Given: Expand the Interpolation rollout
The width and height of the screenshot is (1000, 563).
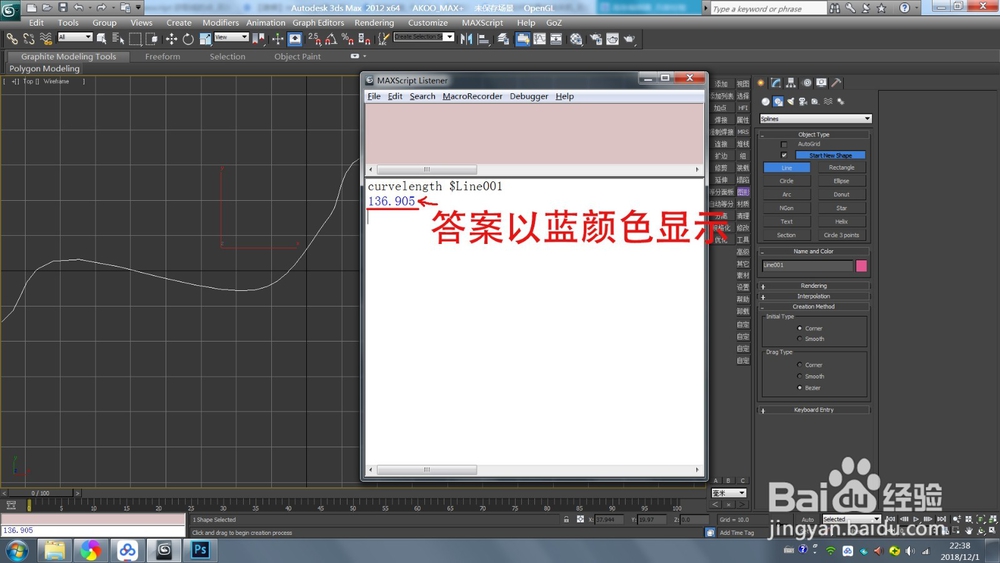Looking at the screenshot, I should point(814,296).
